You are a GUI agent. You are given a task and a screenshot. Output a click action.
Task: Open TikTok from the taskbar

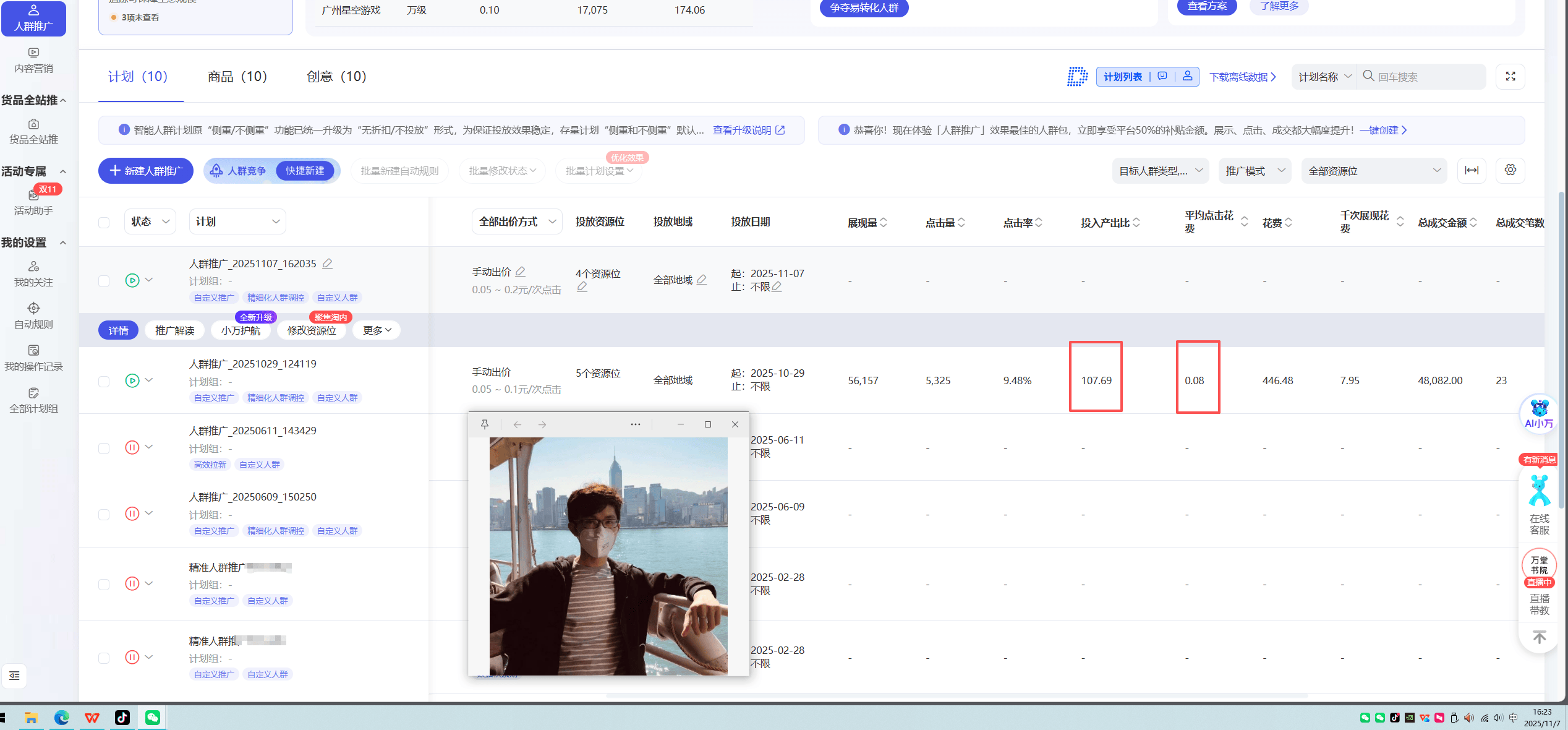(122, 718)
